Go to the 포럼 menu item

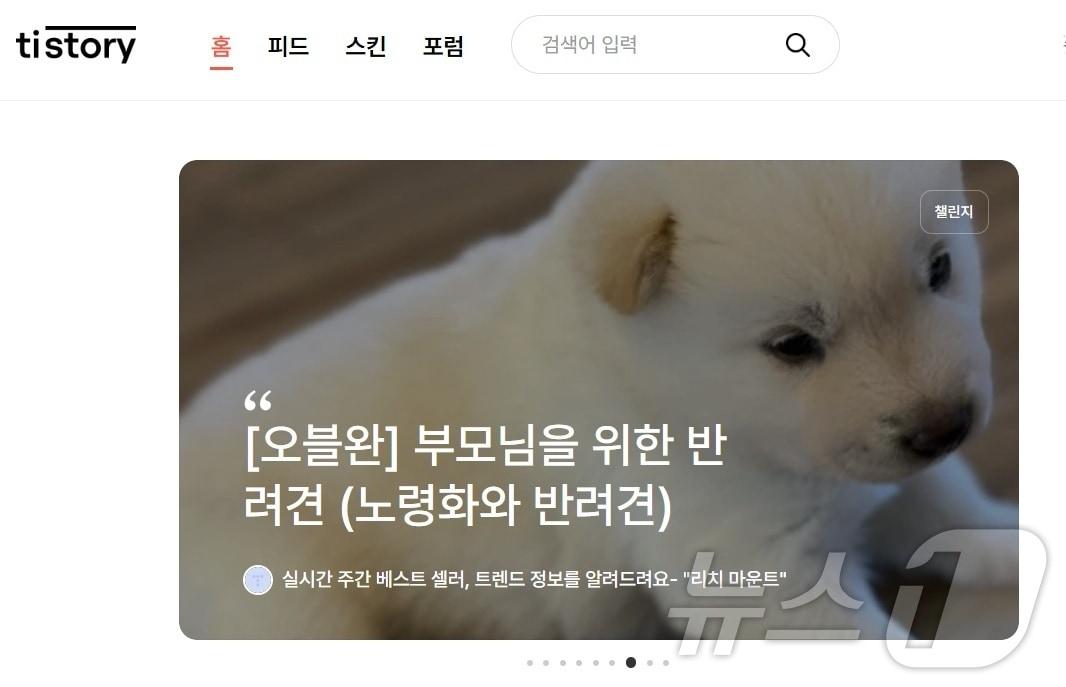pyautogui.click(x=443, y=46)
